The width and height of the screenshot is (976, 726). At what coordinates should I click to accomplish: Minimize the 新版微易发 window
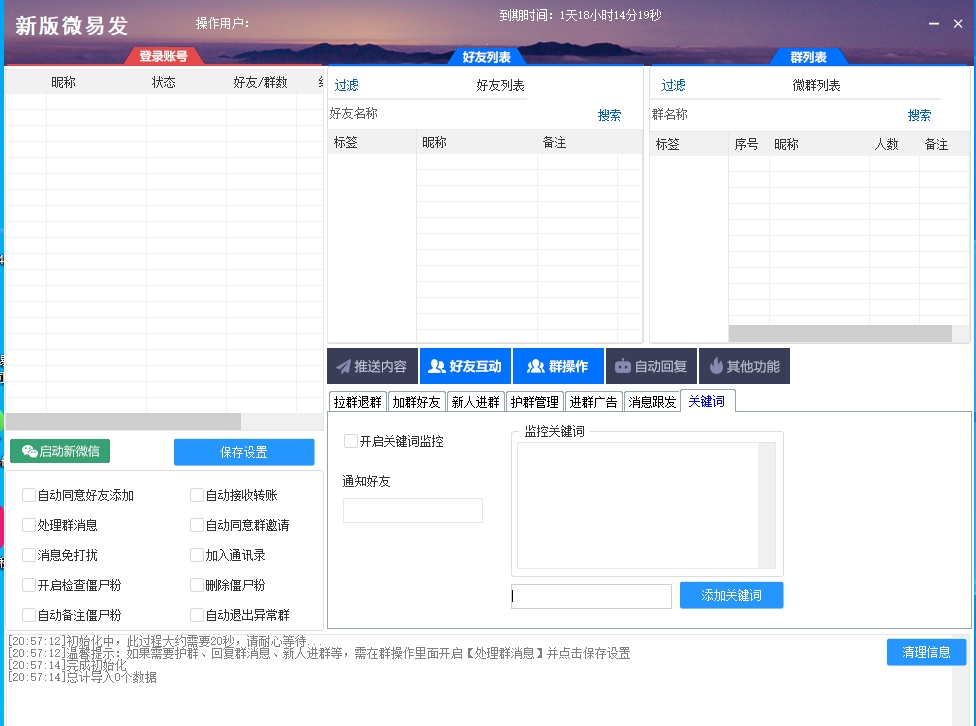(x=934, y=24)
